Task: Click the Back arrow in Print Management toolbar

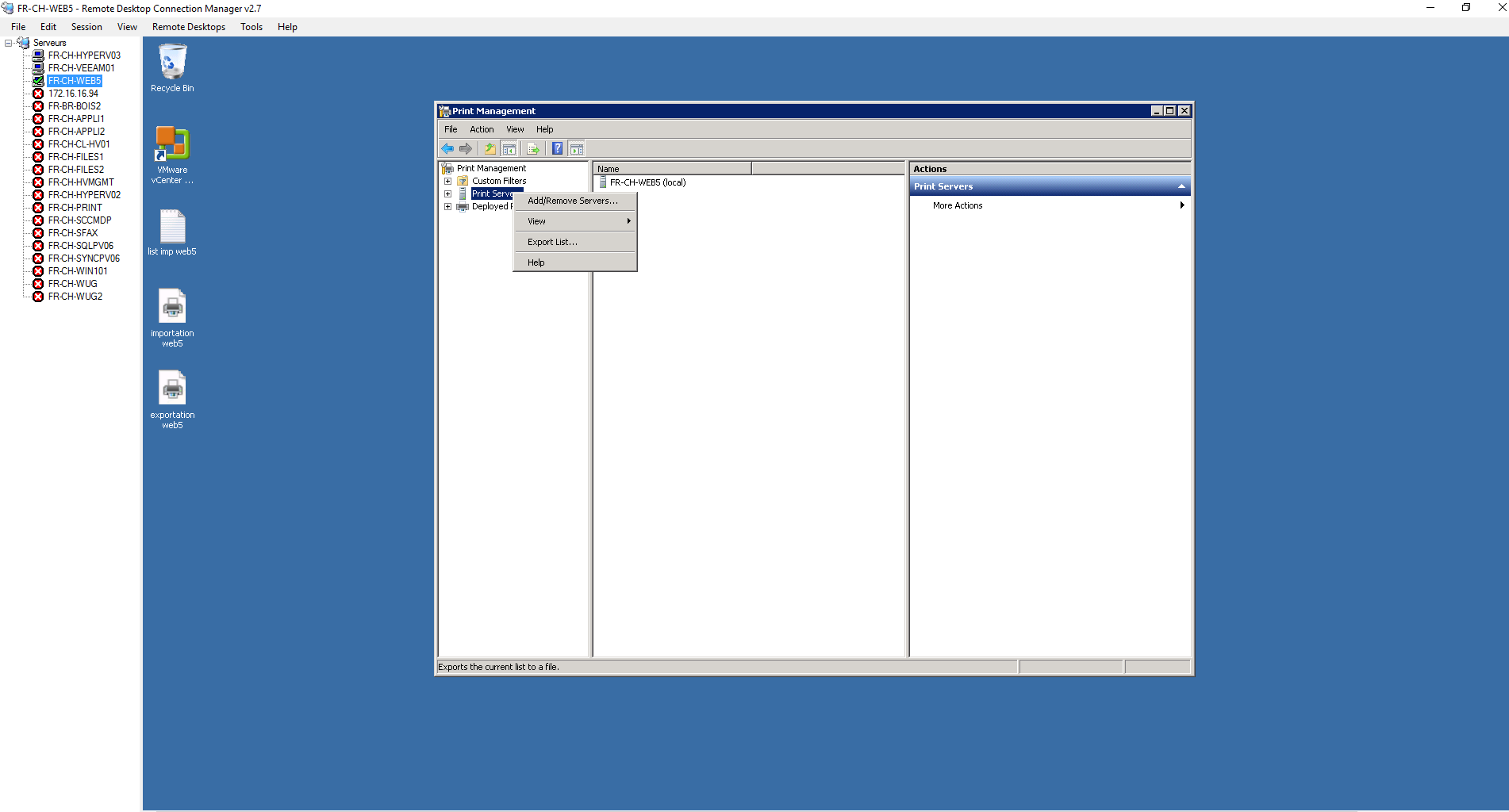Action: (x=447, y=148)
